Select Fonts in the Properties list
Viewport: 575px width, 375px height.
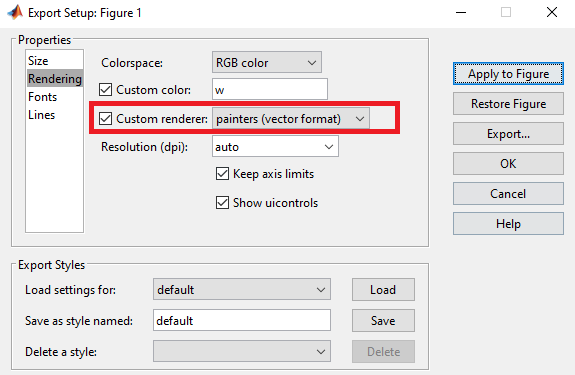click(x=54, y=97)
